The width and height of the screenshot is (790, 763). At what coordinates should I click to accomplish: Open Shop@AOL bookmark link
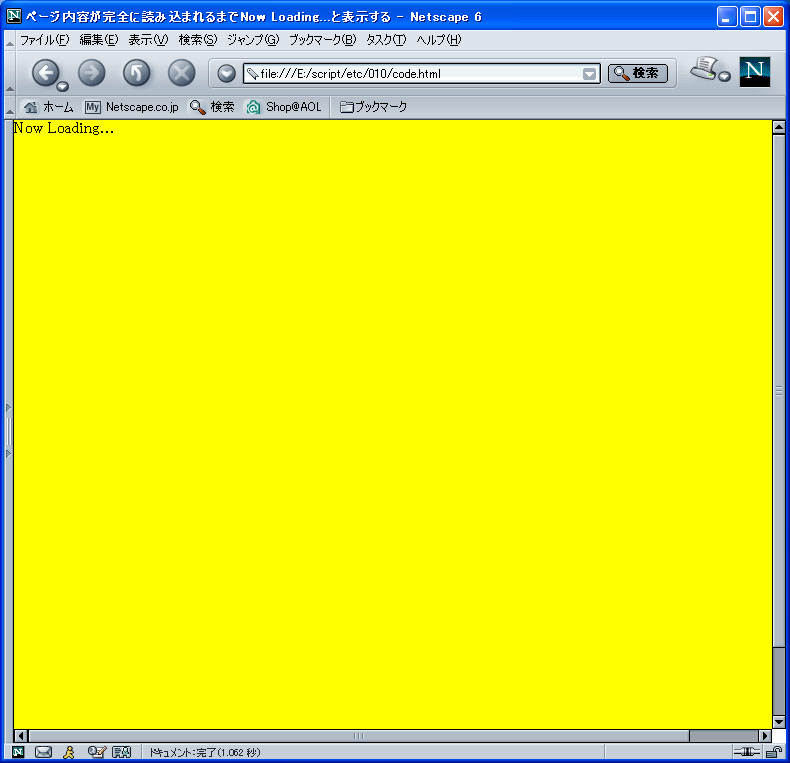(284, 107)
